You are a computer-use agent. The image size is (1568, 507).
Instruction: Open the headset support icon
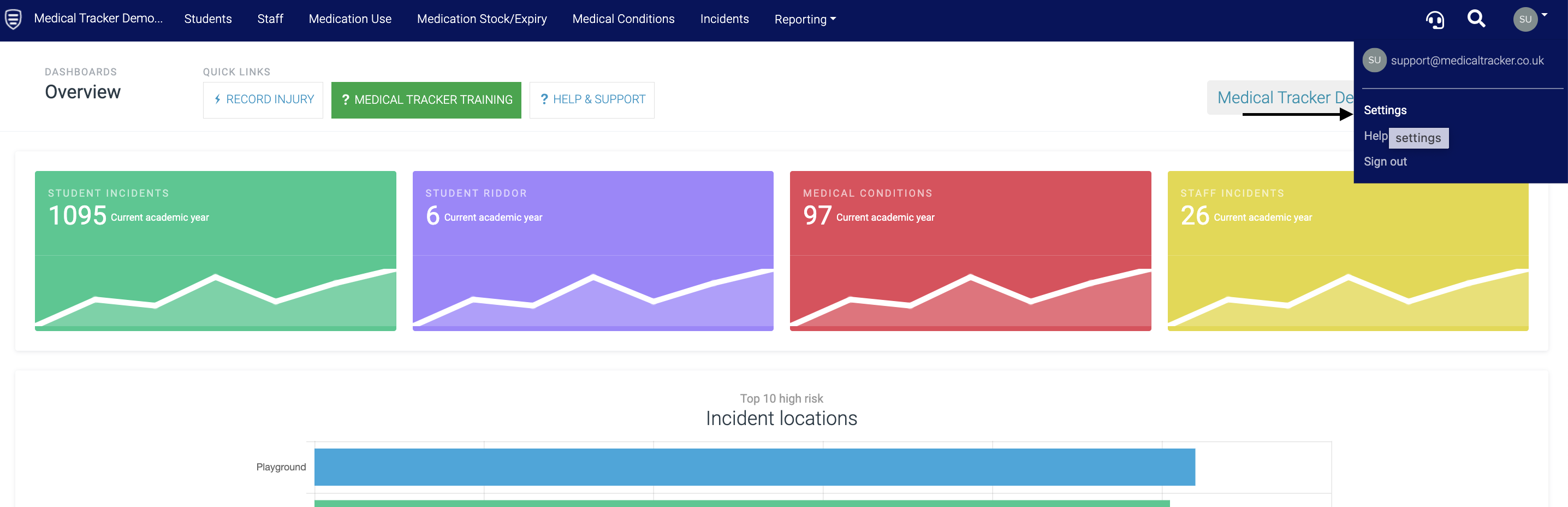point(1435,20)
